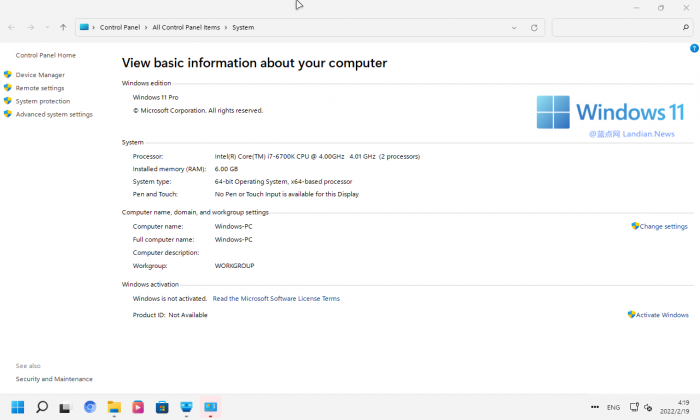Select All Control Panel Items breadcrumb
The height and width of the screenshot is (420, 700).
187,27
